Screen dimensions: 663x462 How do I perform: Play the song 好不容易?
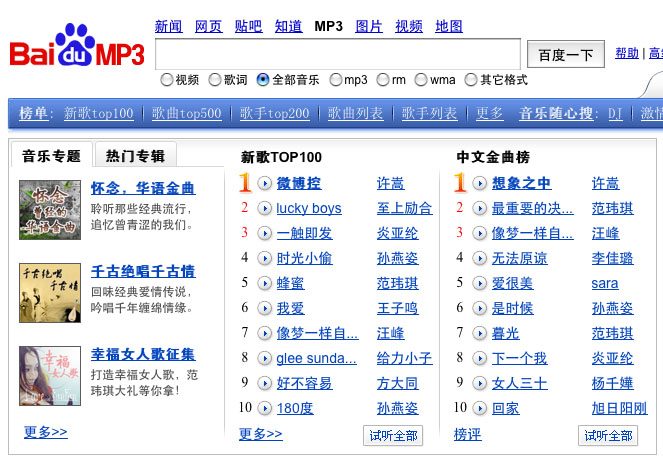(265, 383)
